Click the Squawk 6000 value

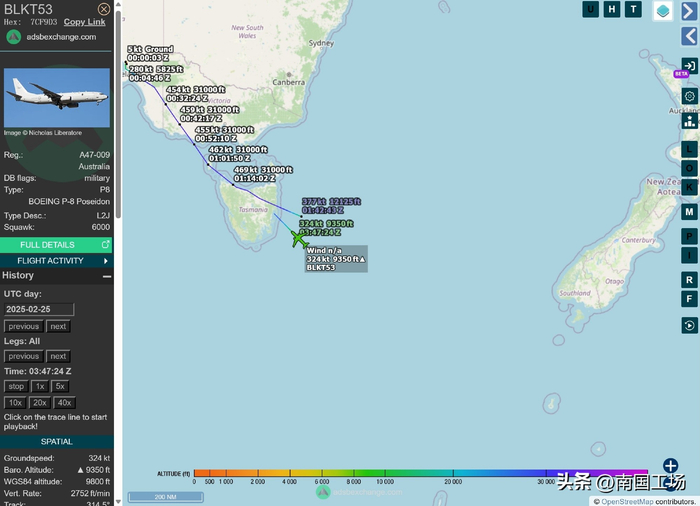click(100, 227)
